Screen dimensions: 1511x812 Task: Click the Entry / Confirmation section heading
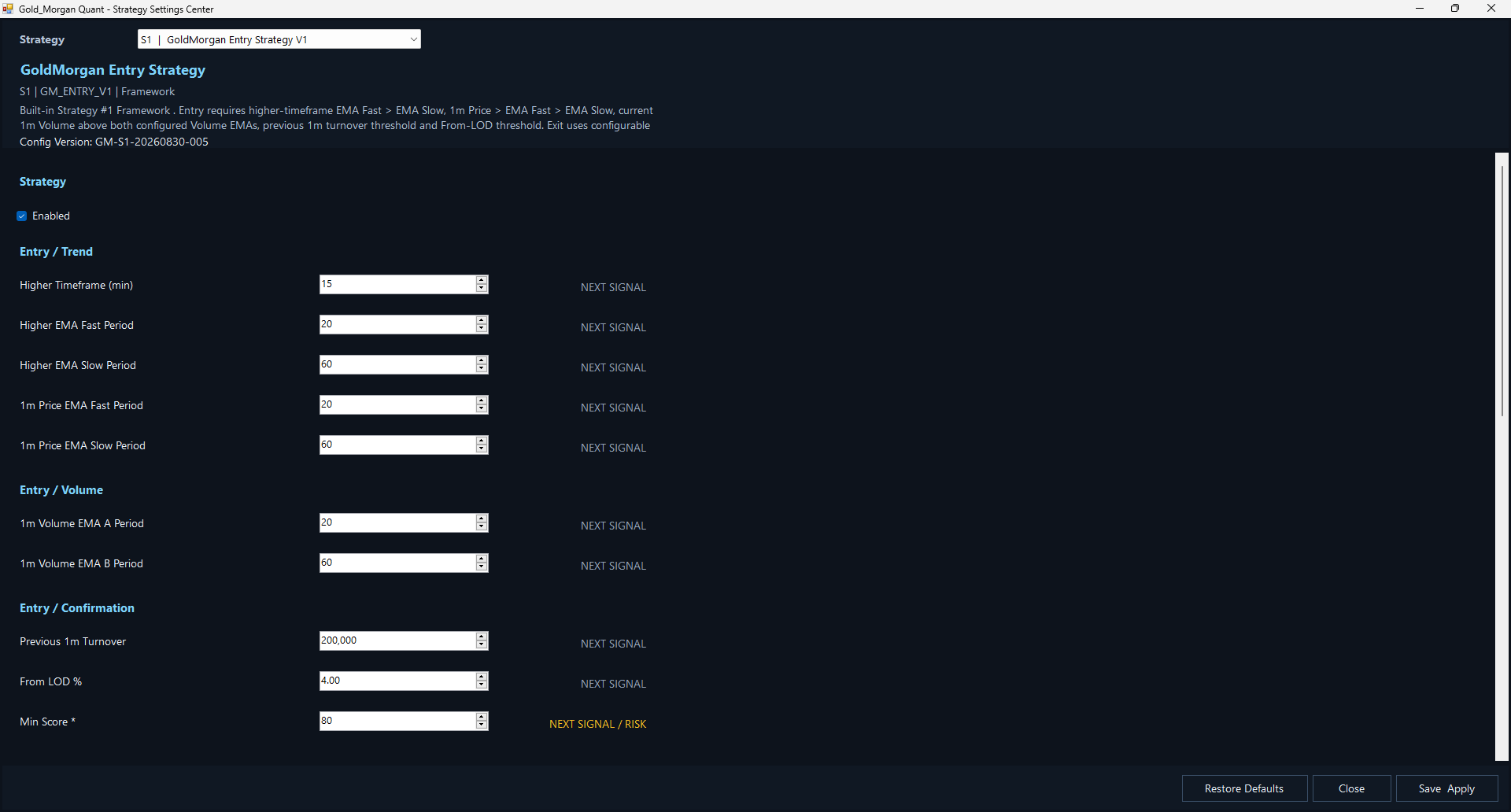pos(77,608)
